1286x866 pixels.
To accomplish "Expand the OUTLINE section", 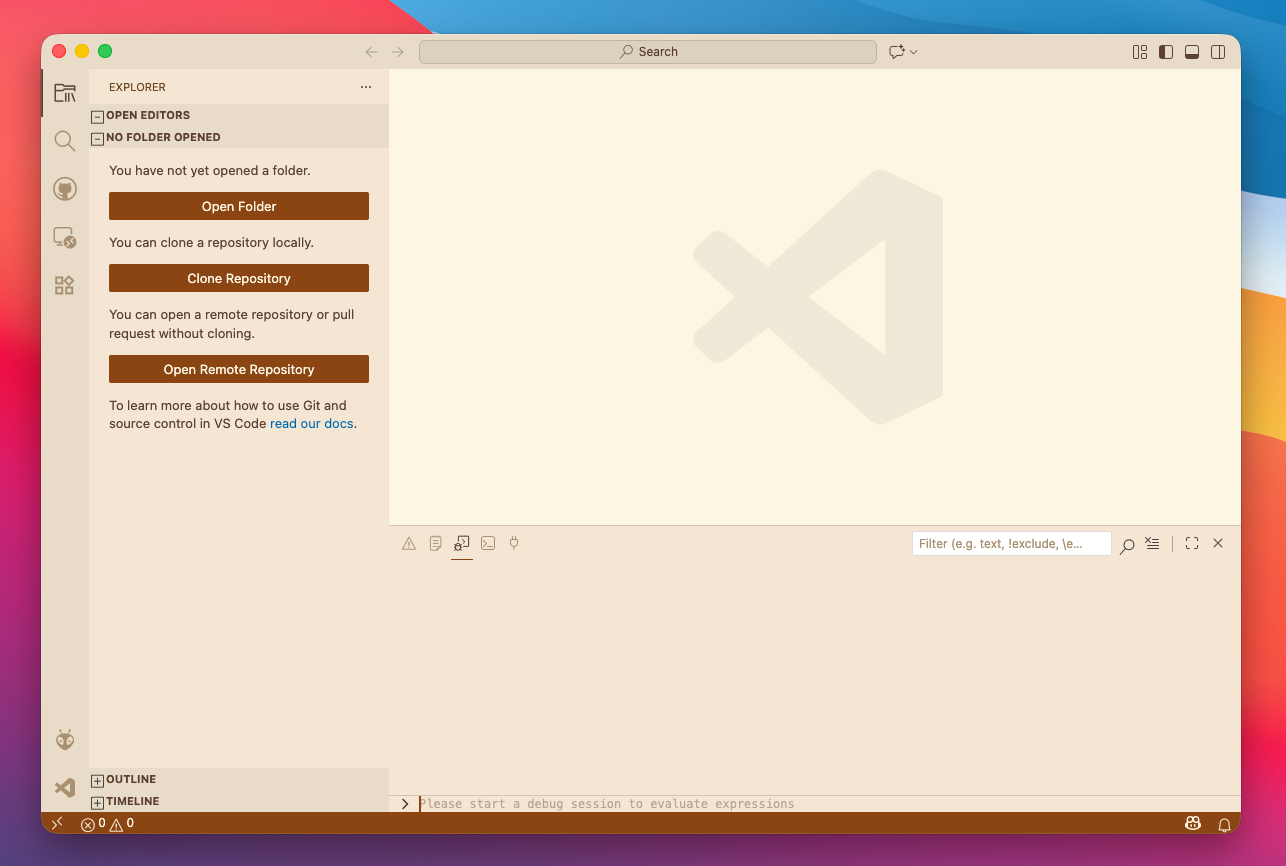I will [x=96, y=779].
